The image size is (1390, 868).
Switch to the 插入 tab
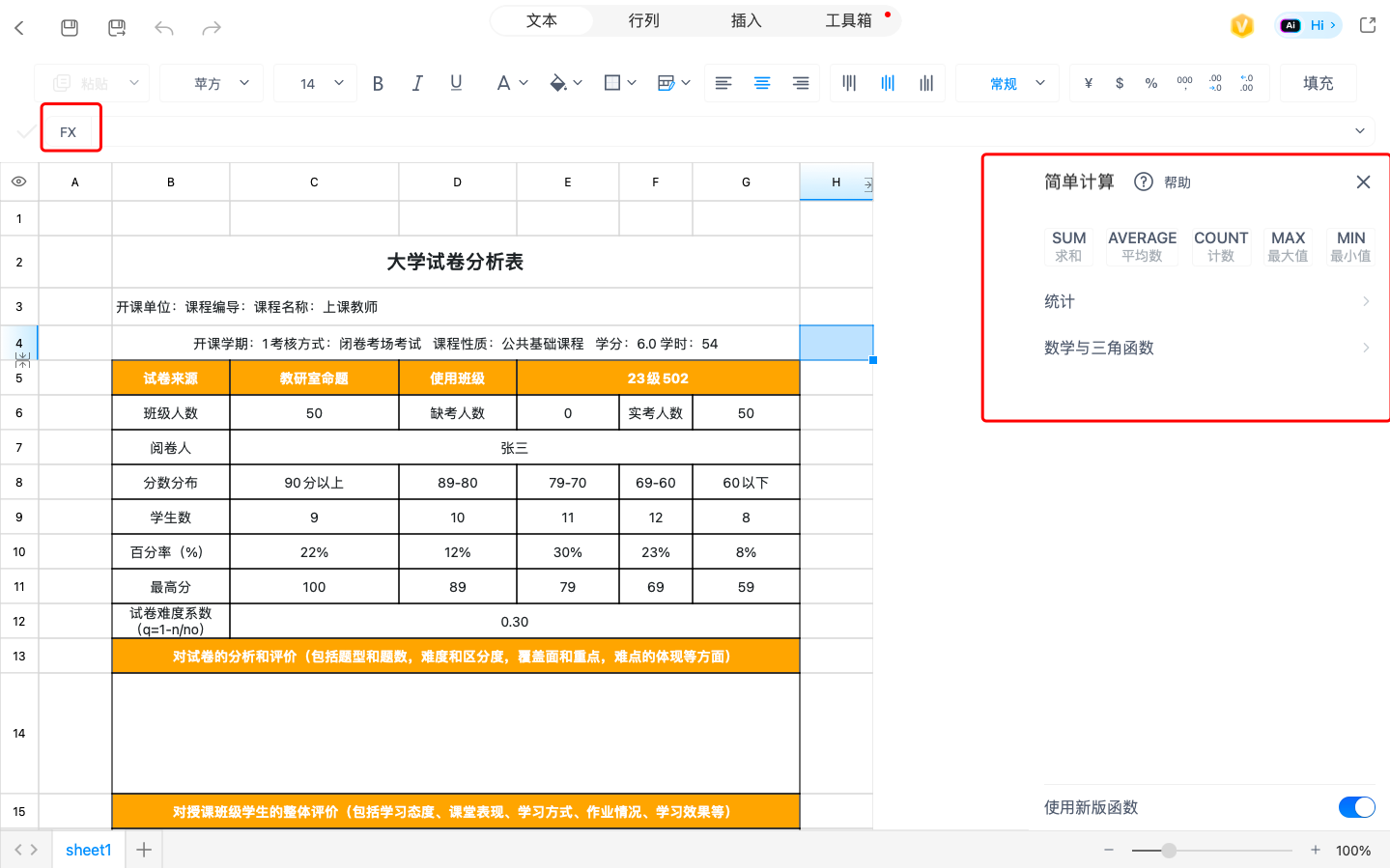coord(747,20)
